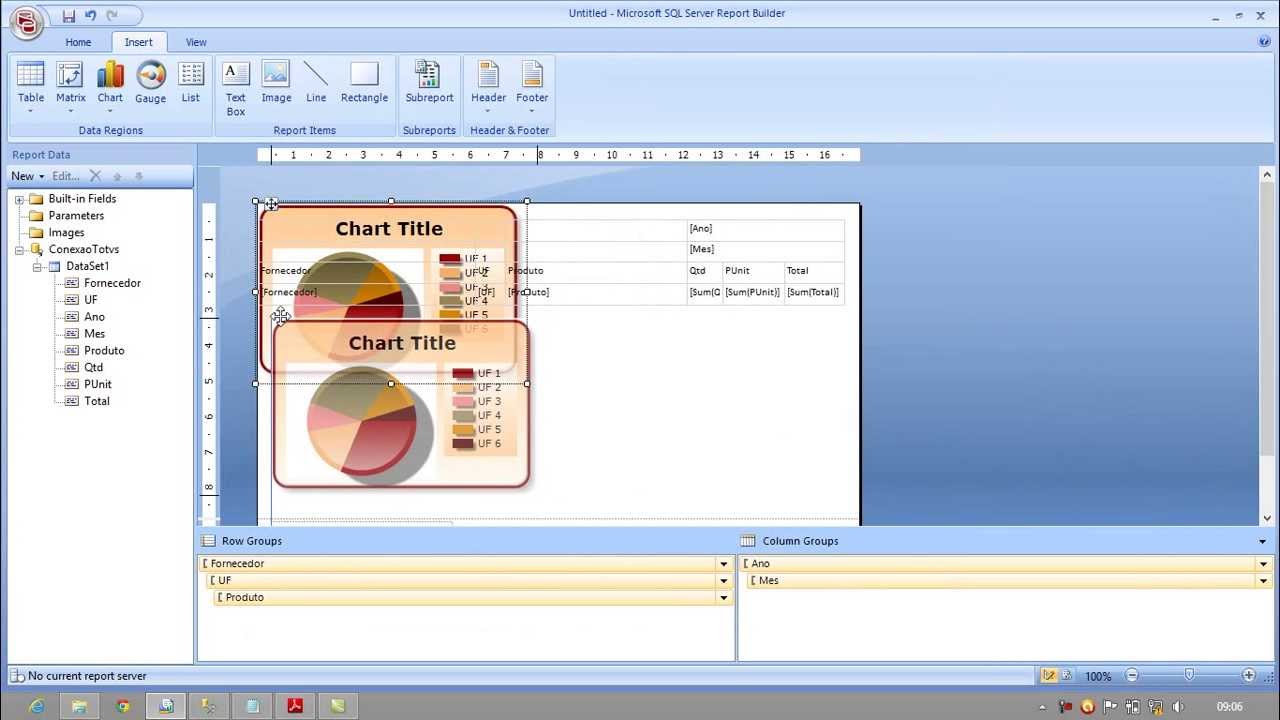This screenshot has width=1280, height=720.
Task: Open the New dropdown in Report Data
Action: click(x=27, y=176)
